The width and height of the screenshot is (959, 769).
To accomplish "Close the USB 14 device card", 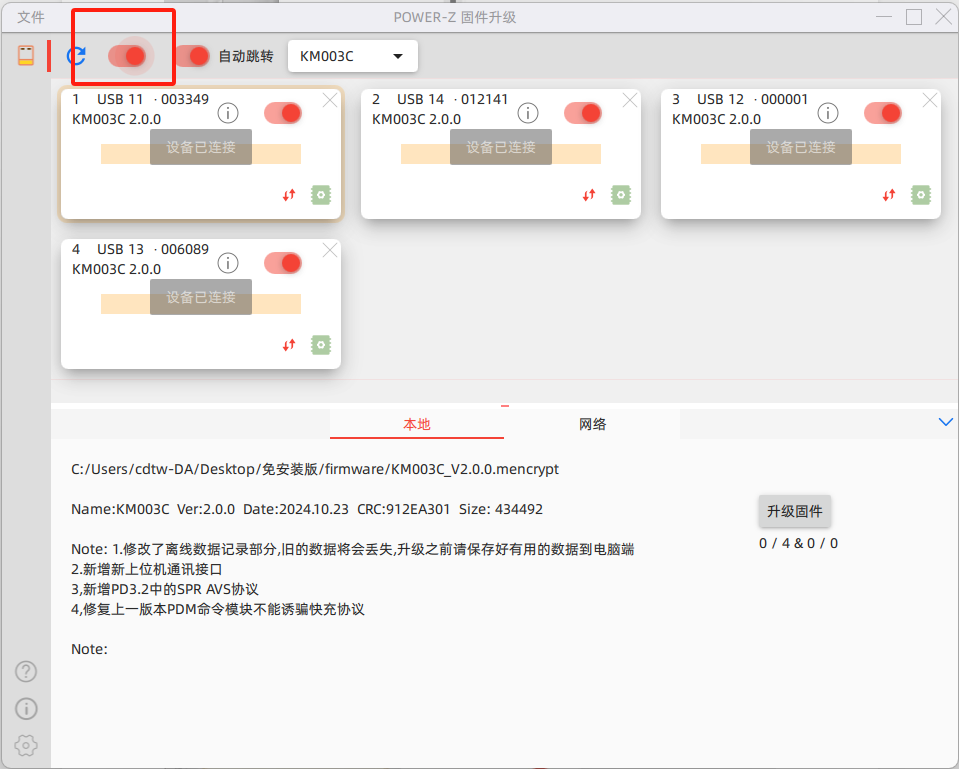I will pyautogui.click(x=629, y=100).
